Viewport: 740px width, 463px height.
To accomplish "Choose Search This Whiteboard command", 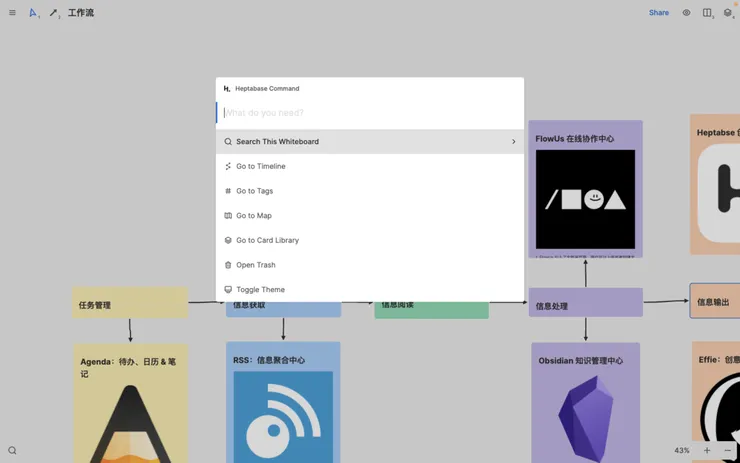I will pyautogui.click(x=370, y=142).
